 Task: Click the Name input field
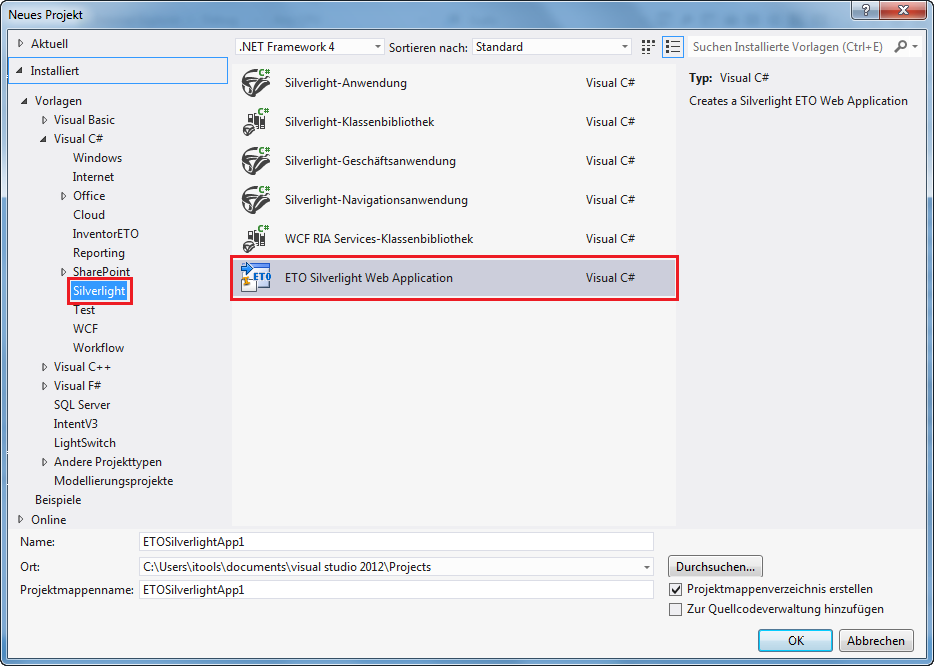coord(396,542)
